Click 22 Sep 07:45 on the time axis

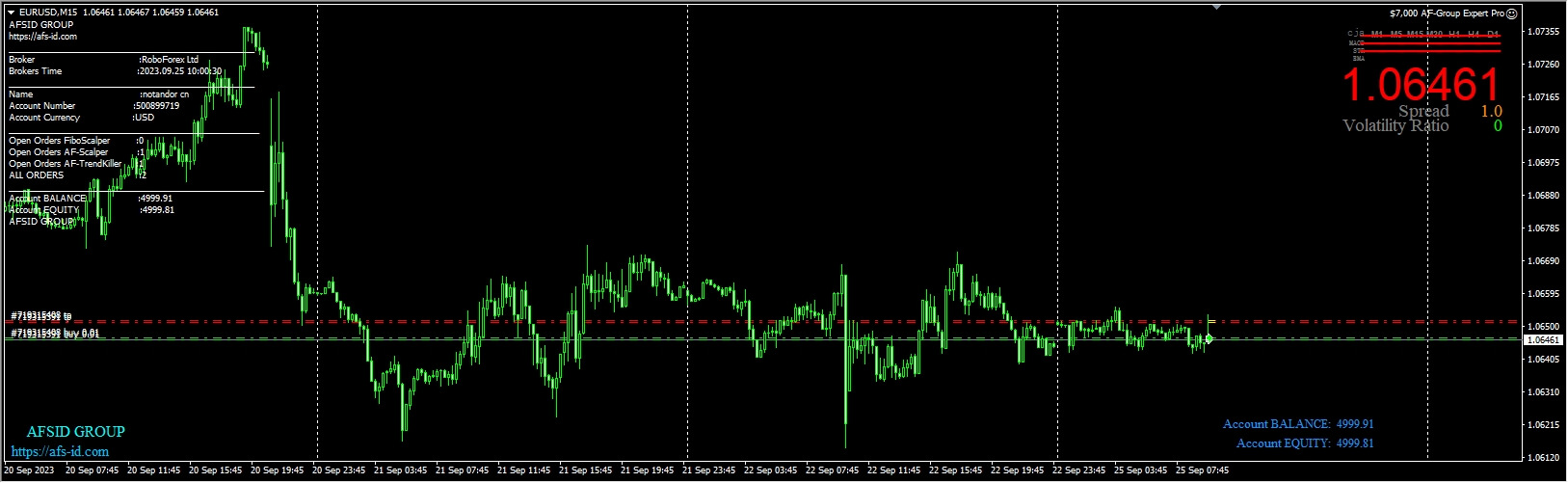click(x=833, y=470)
